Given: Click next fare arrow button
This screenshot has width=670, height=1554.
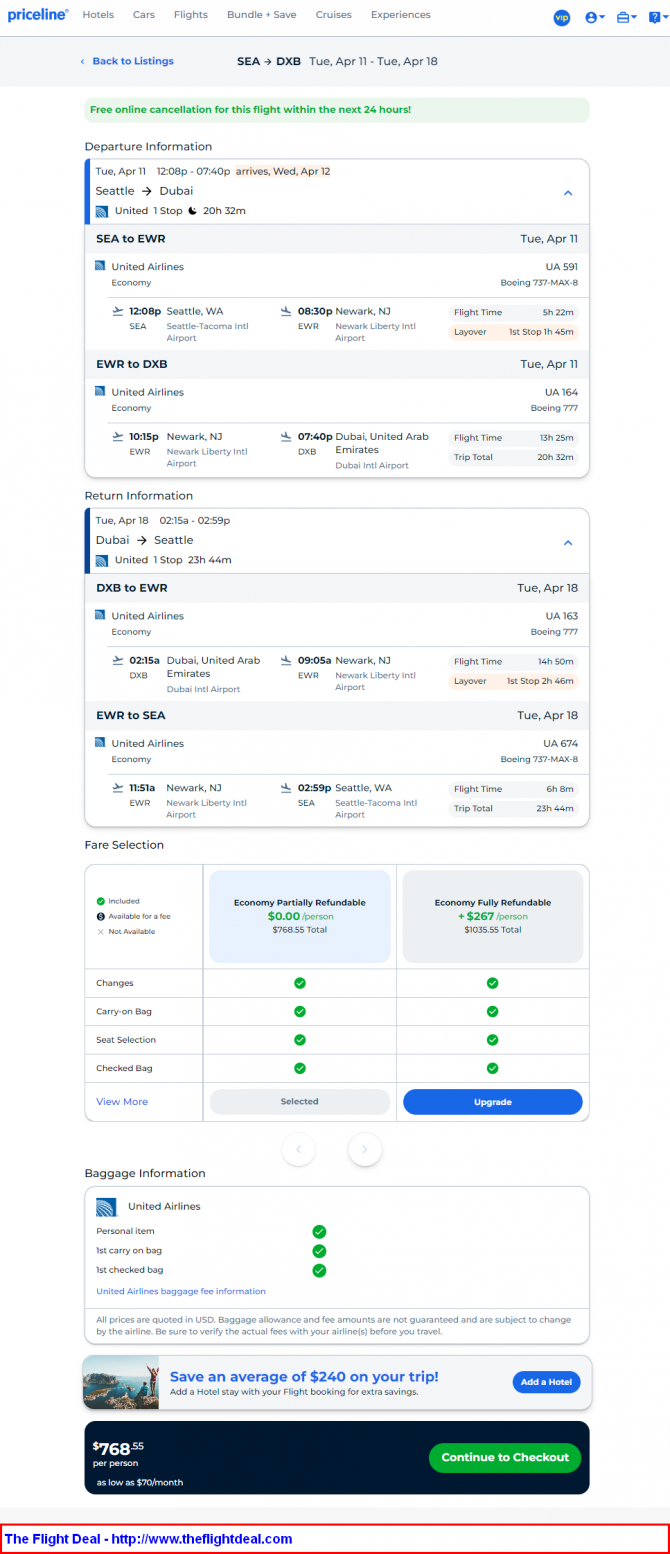Looking at the screenshot, I should [x=365, y=1149].
